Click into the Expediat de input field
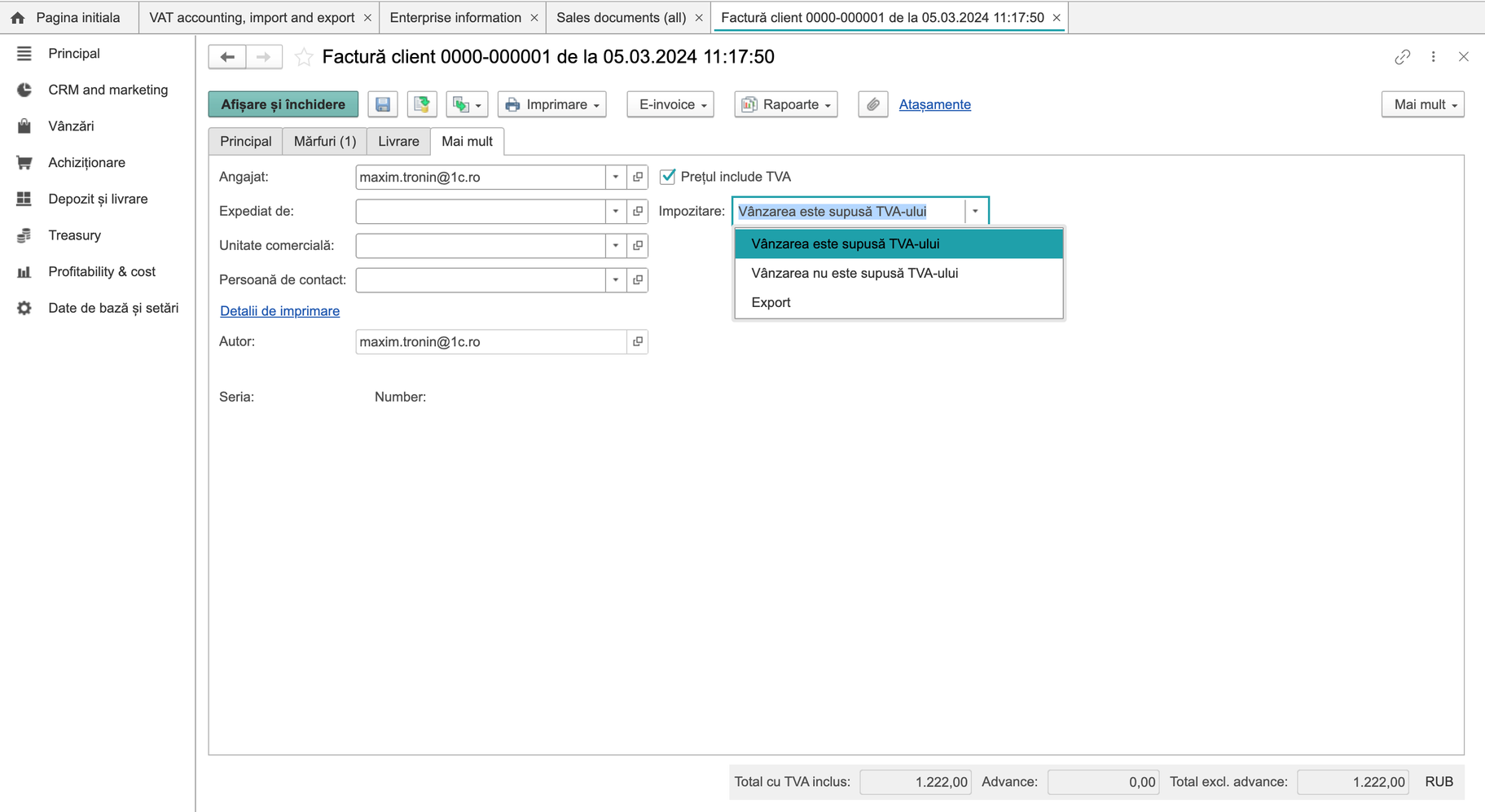The width and height of the screenshot is (1485, 812). [x=481, y=211]
